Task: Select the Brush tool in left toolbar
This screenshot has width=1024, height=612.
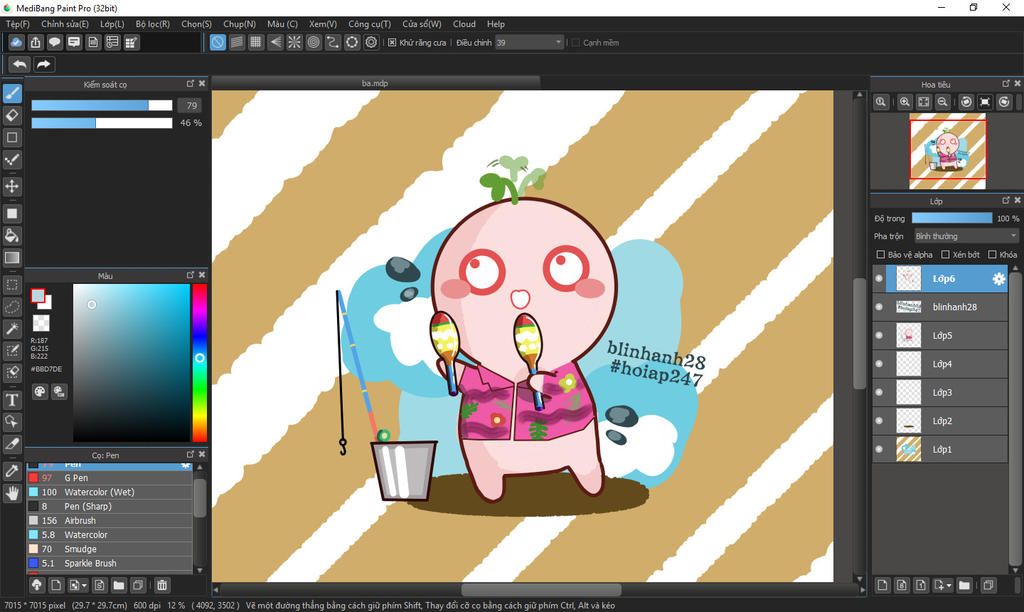Action: coord(12,93)
